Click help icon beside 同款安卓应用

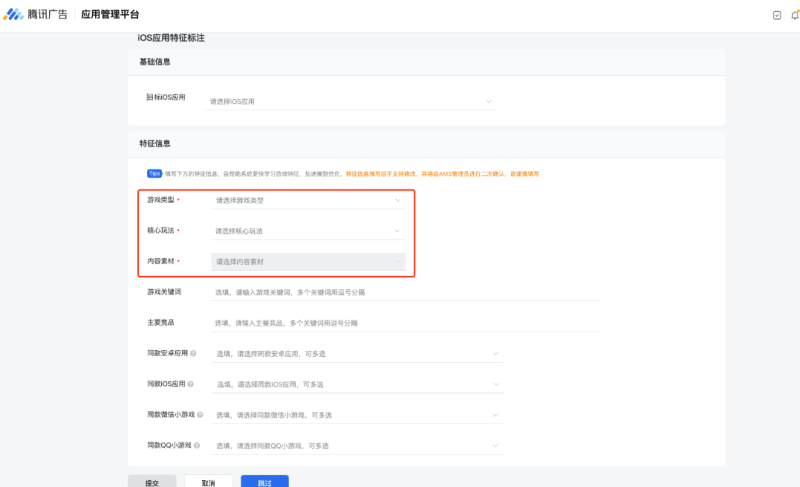(193, 353)
